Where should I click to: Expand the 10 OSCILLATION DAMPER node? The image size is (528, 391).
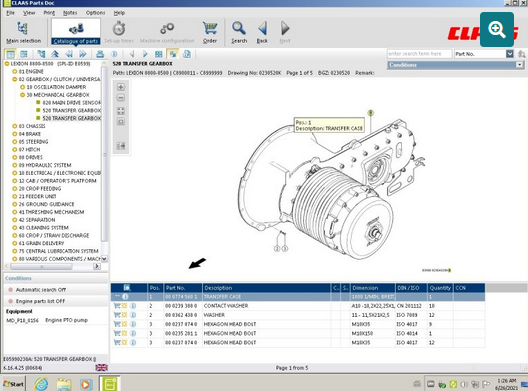click(23, 87)
